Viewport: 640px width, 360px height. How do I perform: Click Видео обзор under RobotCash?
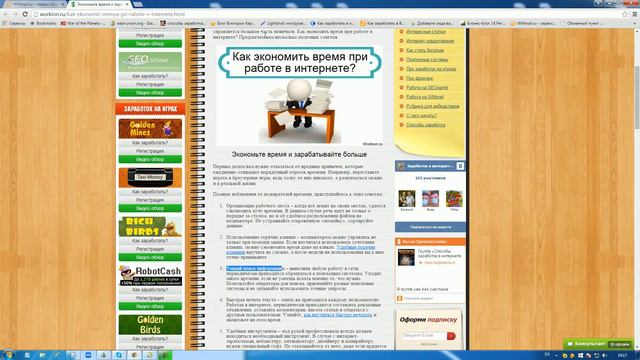point(150,306)
